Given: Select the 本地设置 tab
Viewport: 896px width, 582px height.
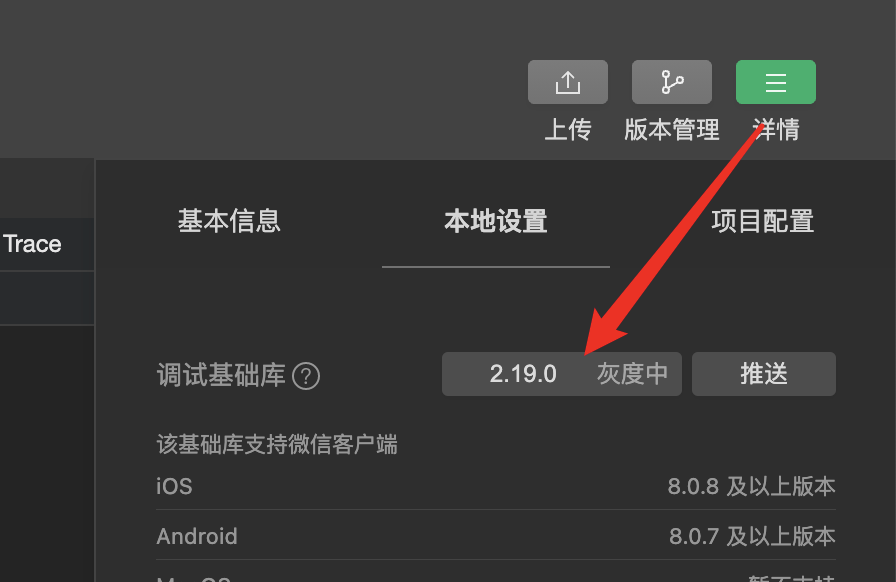Looking at the screenshot, I should pyautogui.click(x=495, y=221).
